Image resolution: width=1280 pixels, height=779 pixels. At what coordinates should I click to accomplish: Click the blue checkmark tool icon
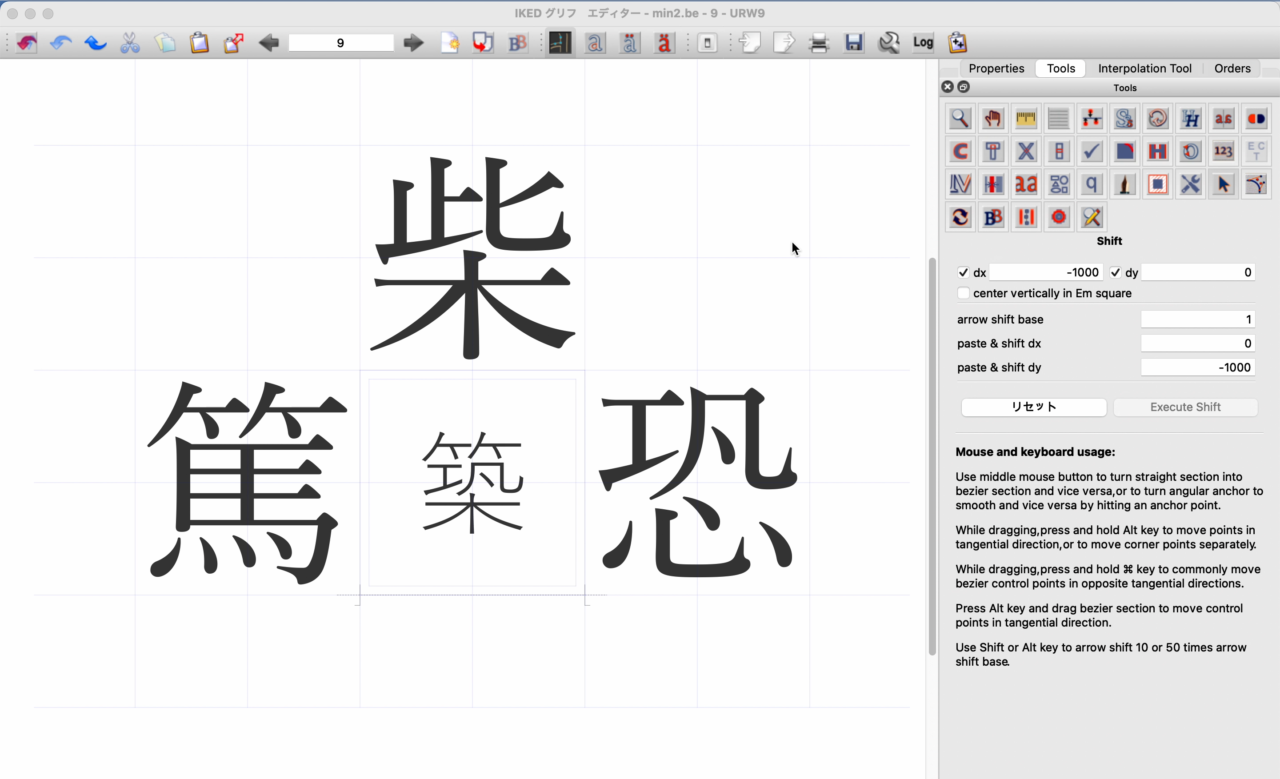[x=1092, y=152]
